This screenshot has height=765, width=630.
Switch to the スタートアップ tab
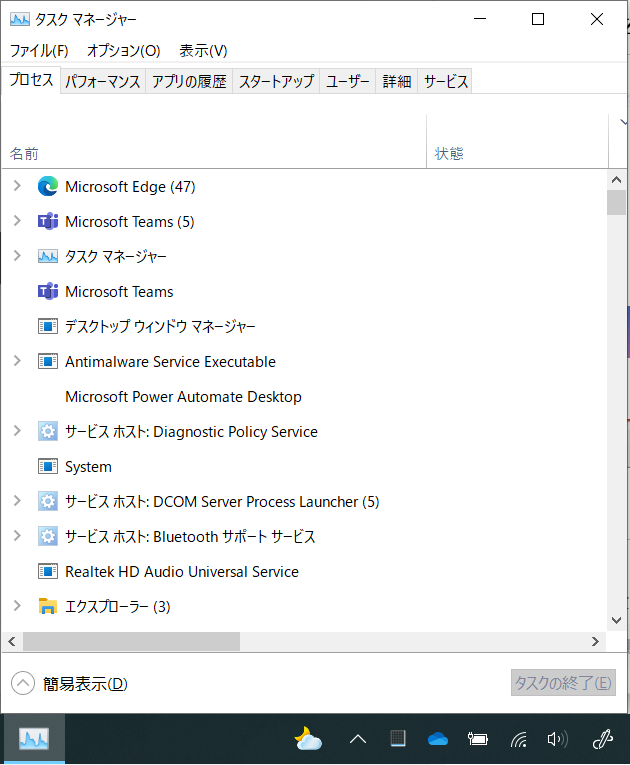pos(276,81)
